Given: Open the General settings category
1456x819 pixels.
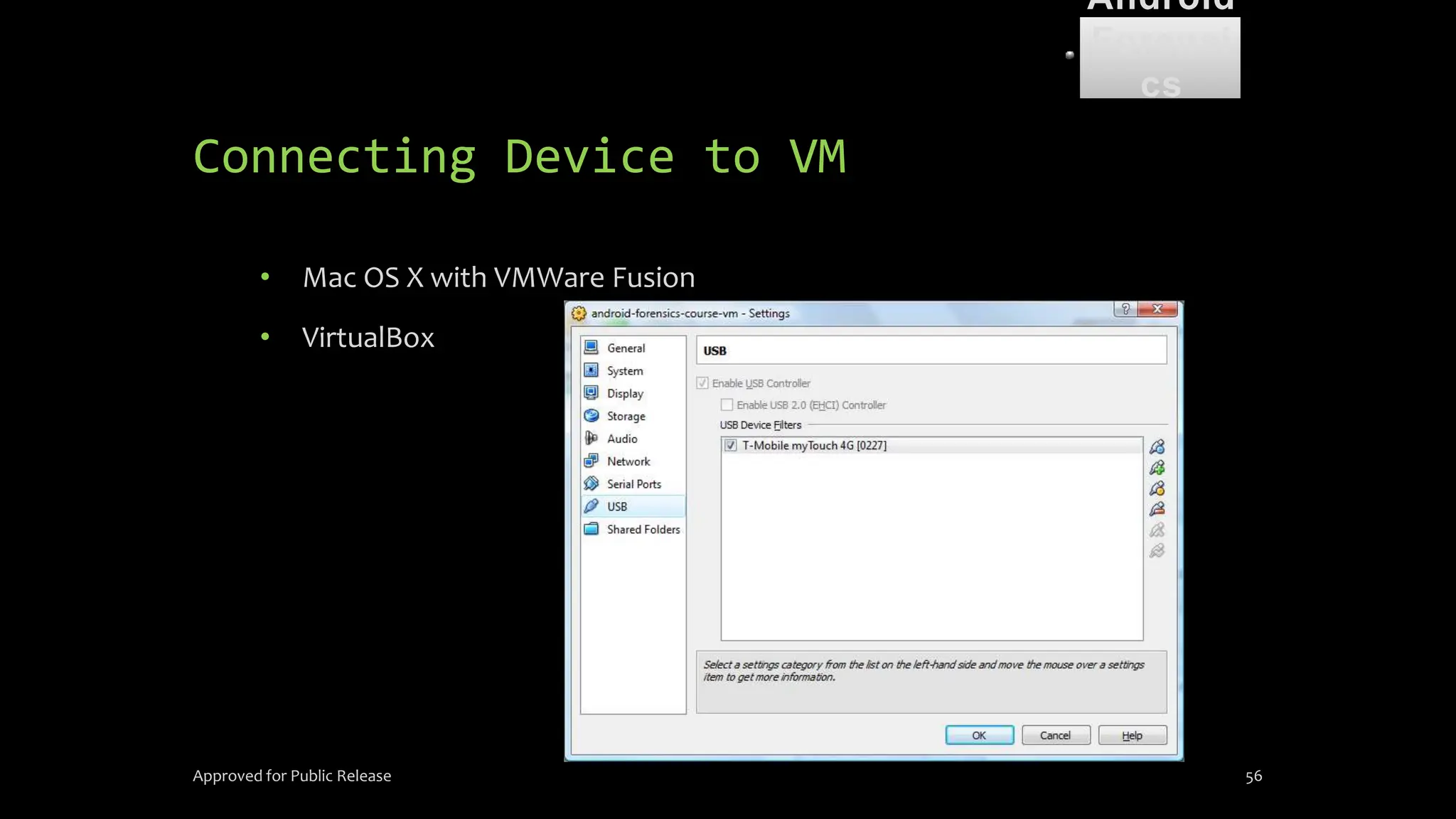Looking at the screenshot, I should (626, 348).
